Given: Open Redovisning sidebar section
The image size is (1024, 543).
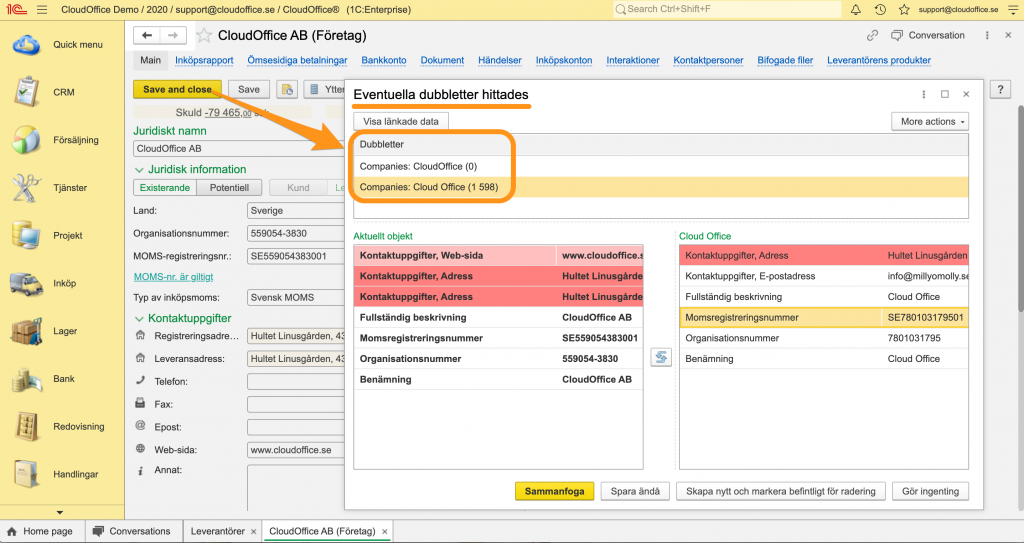Looking at the screenshot, I should 62,426.
